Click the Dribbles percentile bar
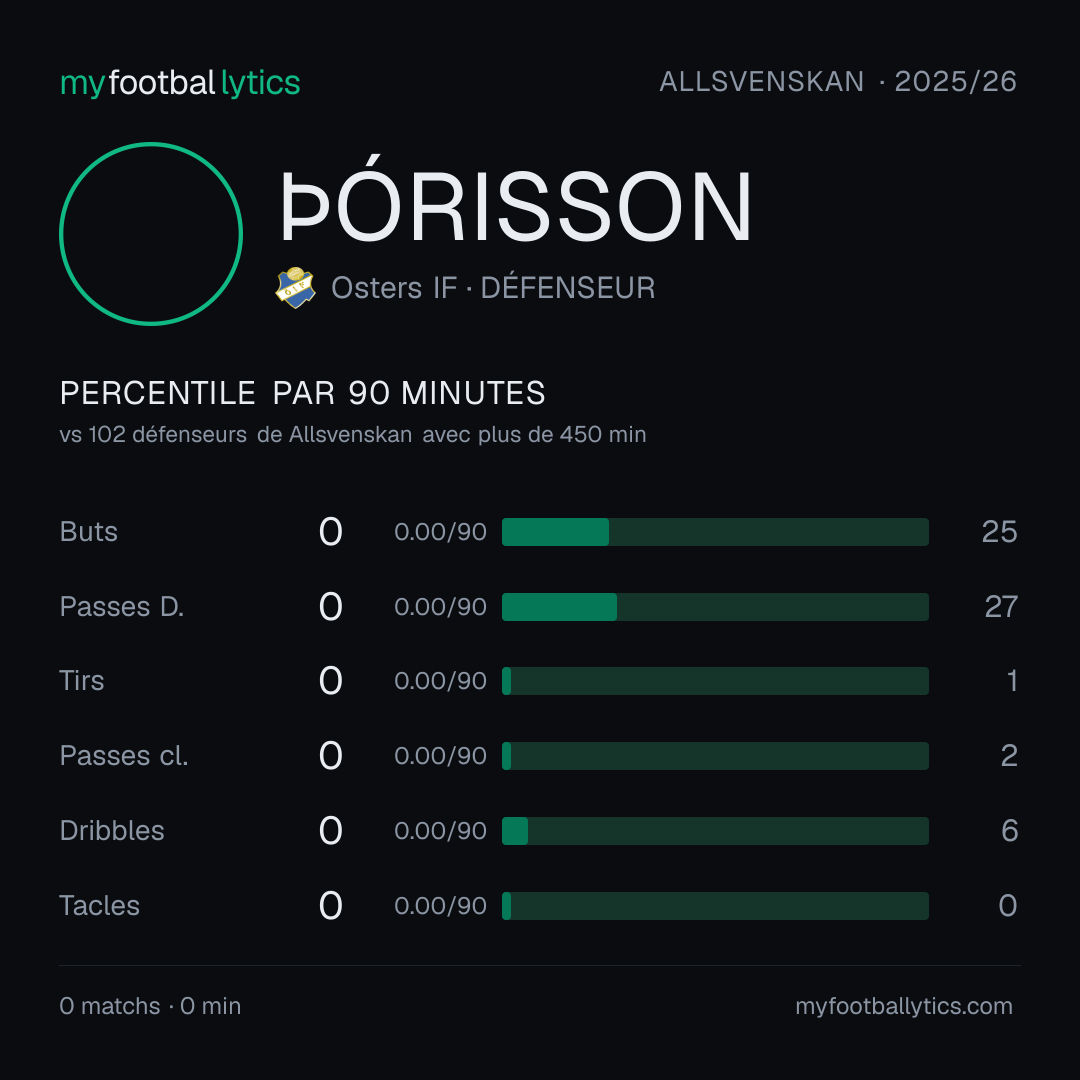Viewport: 1080px width, 1080px height. click(x=715, y=831)
